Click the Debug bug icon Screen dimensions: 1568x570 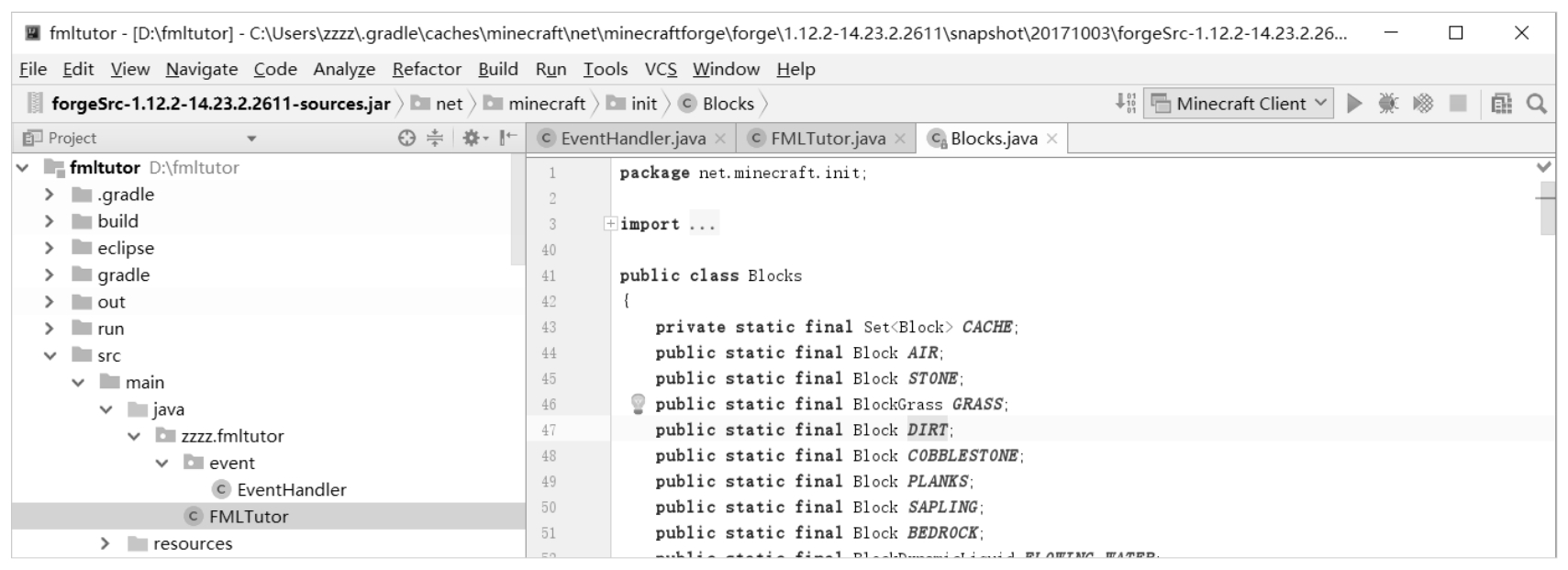coord(1388,104)
